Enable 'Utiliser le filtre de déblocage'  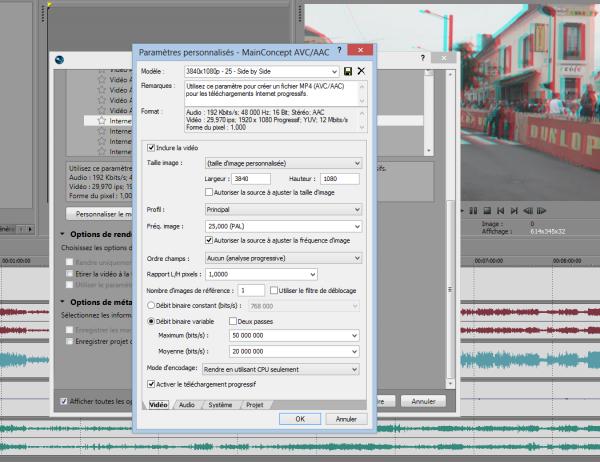pos(273,289)
